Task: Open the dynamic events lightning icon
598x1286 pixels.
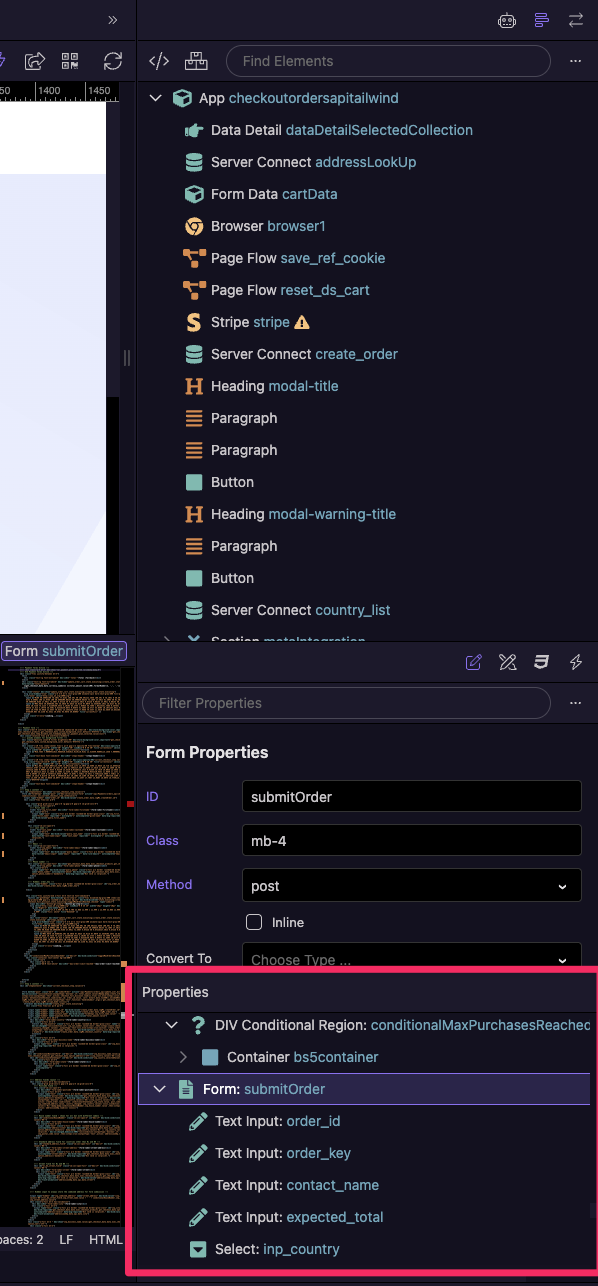Action: point(576,662)
